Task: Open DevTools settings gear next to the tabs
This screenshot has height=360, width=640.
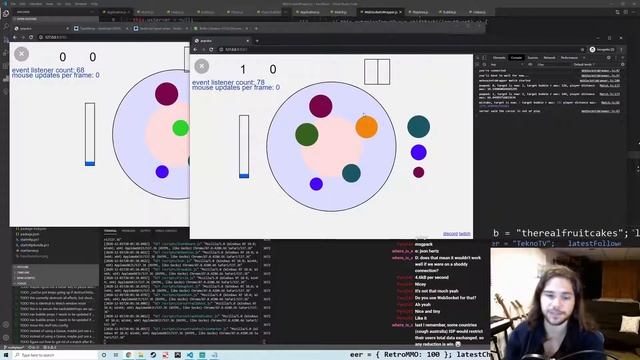Action: [x=609, y=58]
